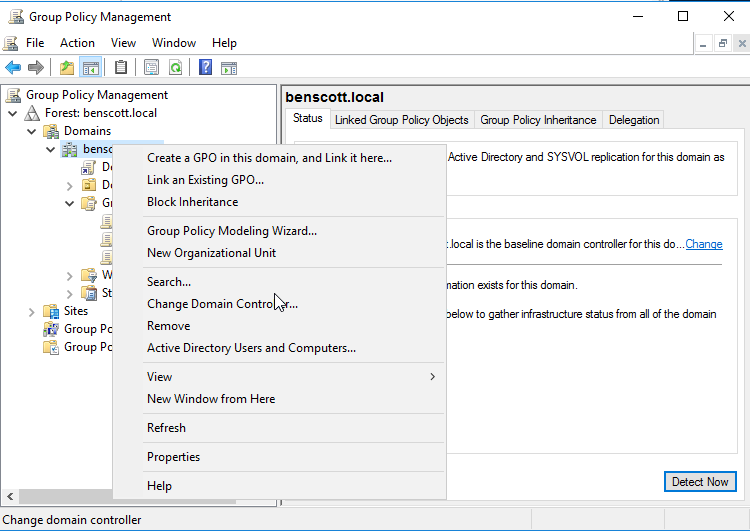Open the Delegation tab

634,120
